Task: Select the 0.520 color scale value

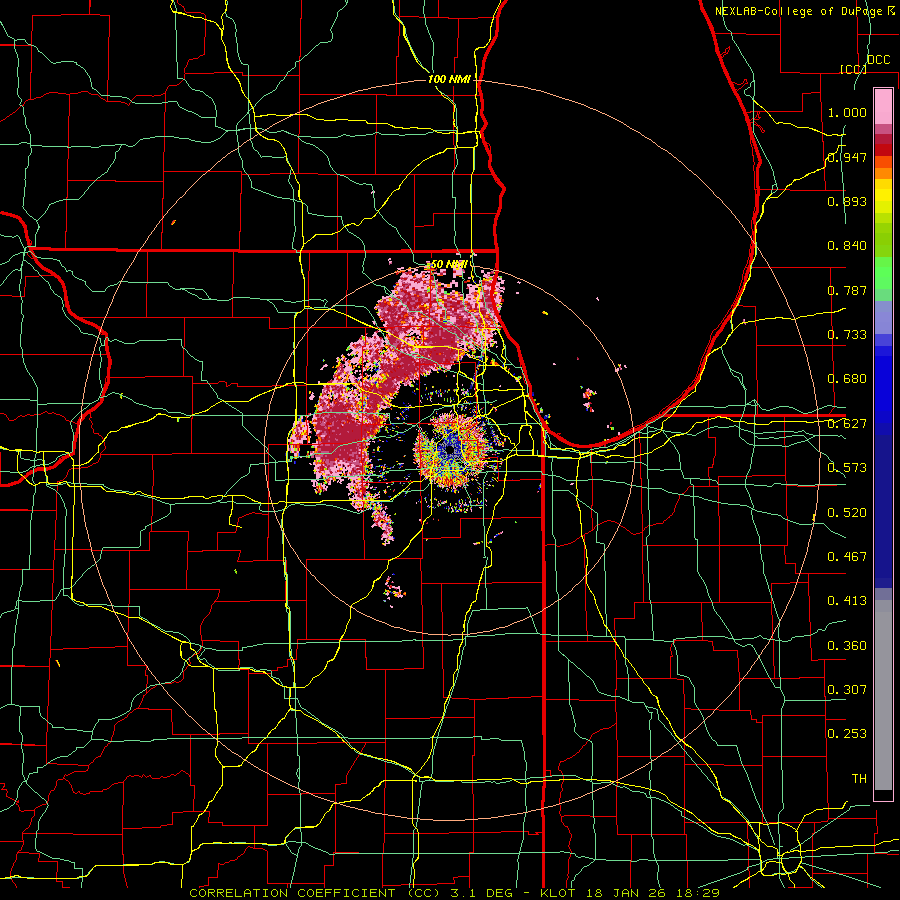Action: (847, 512)
